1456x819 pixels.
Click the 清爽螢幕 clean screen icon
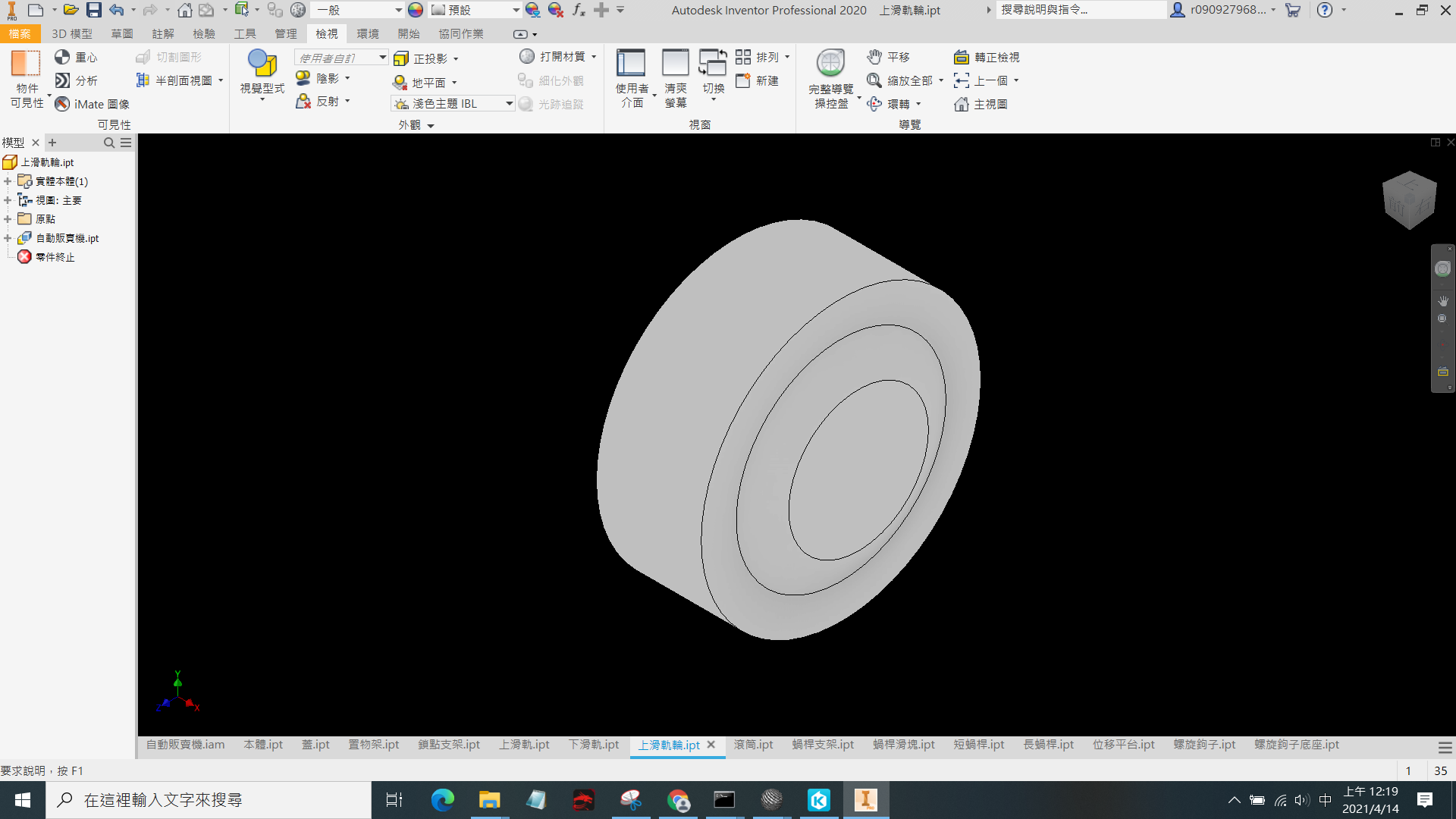[x=675, y=63]
